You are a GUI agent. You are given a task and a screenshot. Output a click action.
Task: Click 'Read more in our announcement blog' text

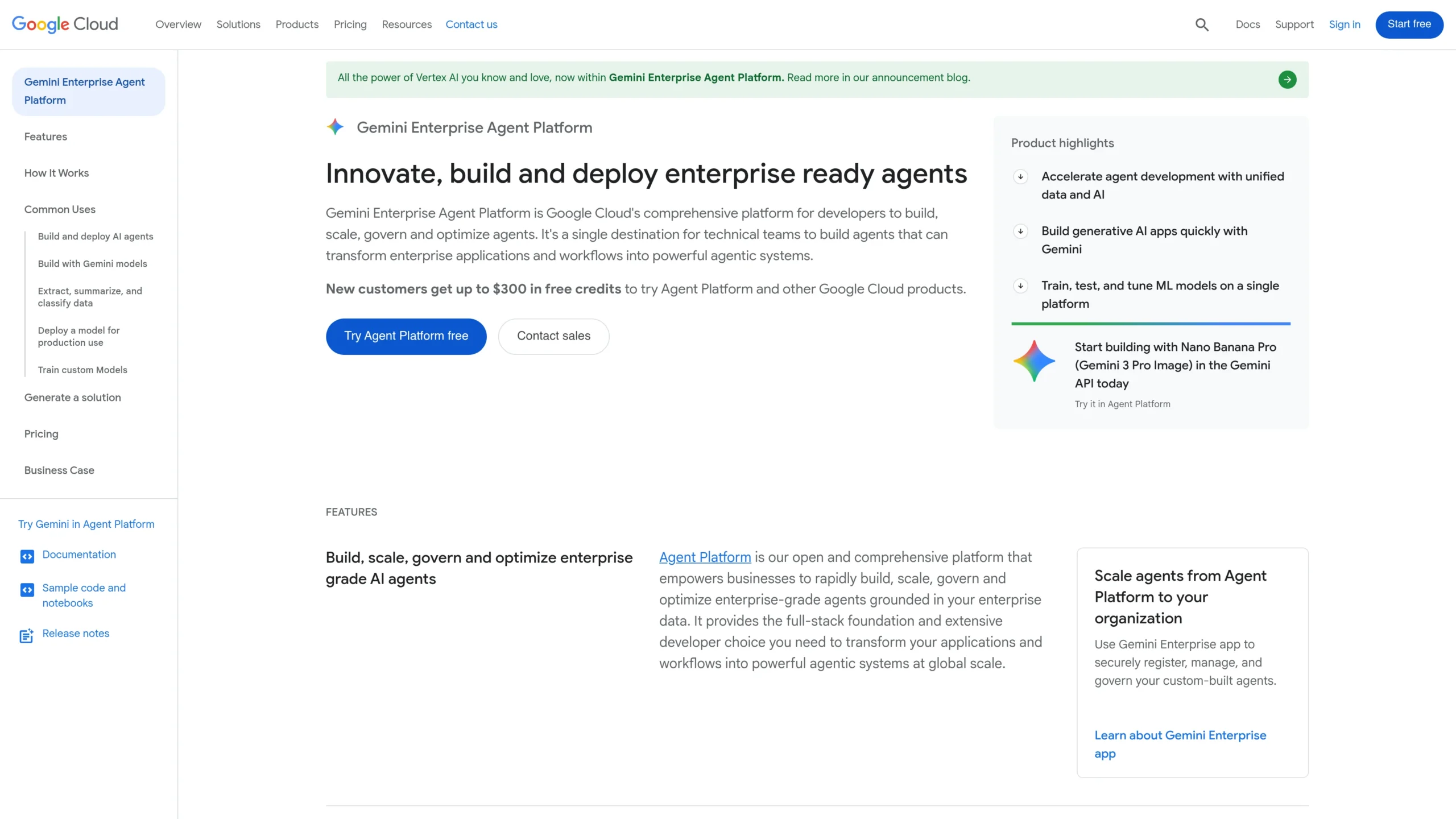[878, 78]
